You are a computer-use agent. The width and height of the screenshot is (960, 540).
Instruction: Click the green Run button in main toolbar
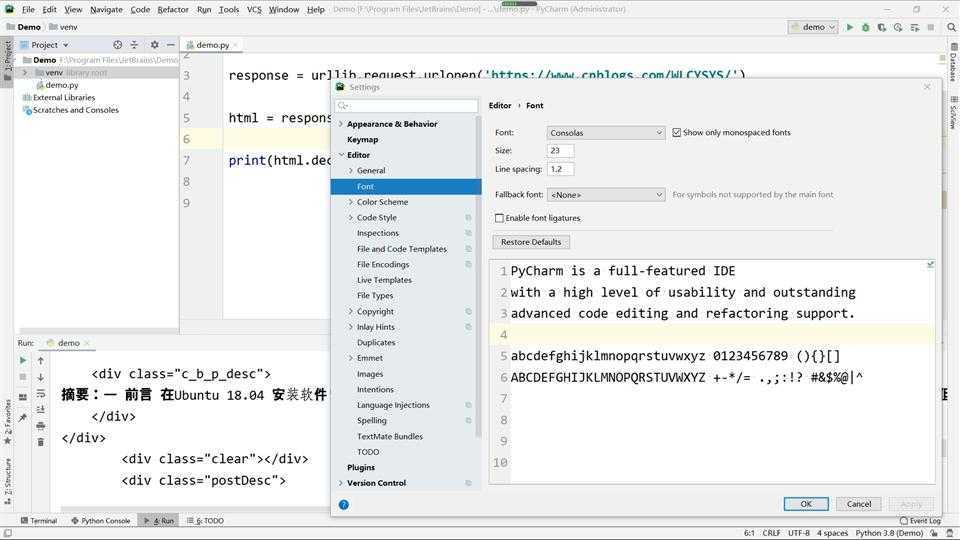(850, 27)
